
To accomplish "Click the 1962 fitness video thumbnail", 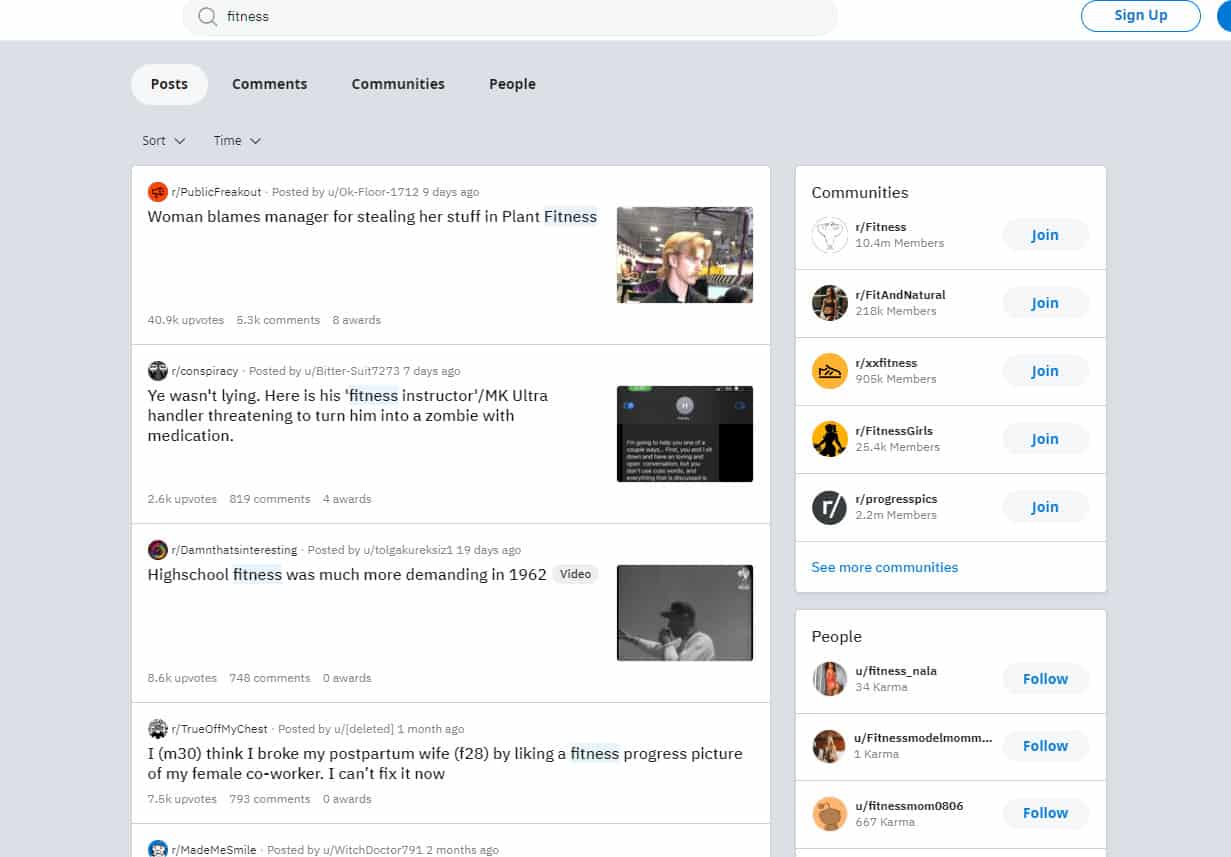I will tap(684, 612).
